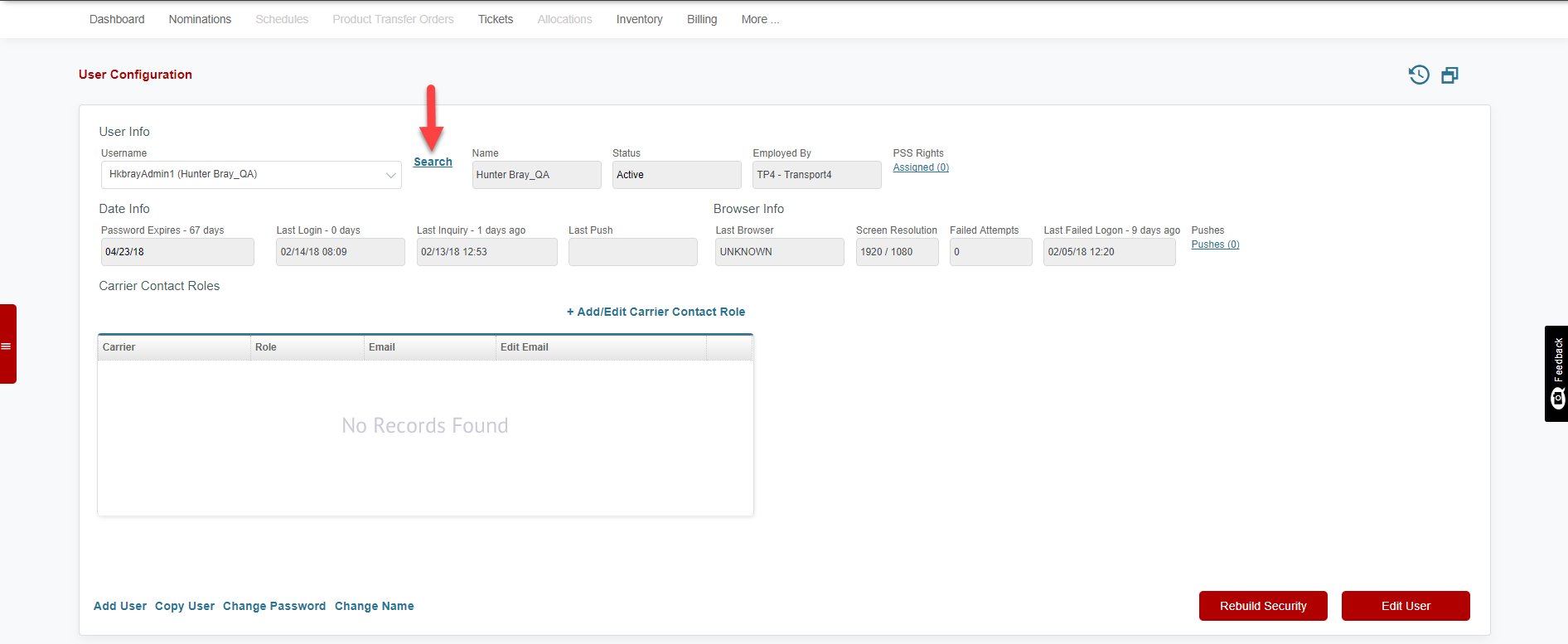Open the Nominations menu item
The image size is (1568, 644).
pos(200,19)
